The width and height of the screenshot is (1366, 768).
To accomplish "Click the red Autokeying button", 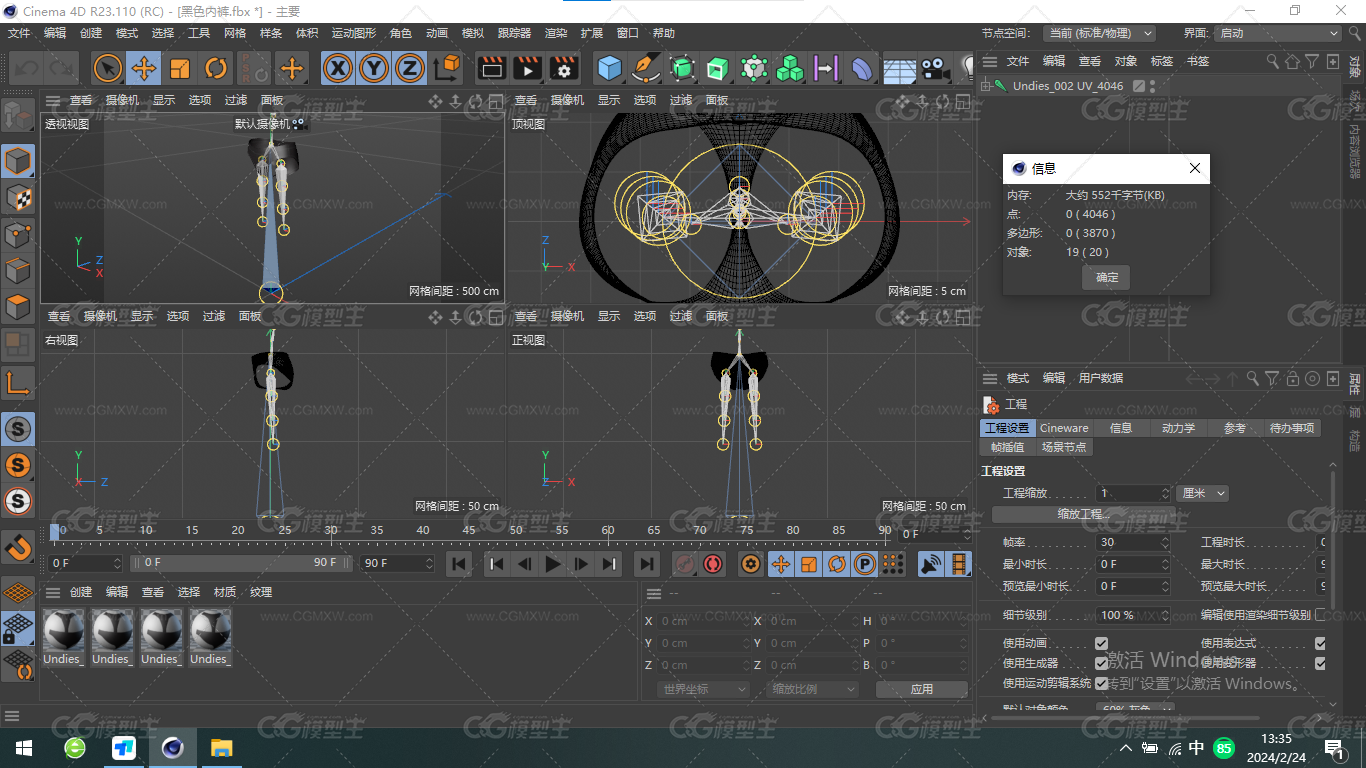I will (713, 564).
